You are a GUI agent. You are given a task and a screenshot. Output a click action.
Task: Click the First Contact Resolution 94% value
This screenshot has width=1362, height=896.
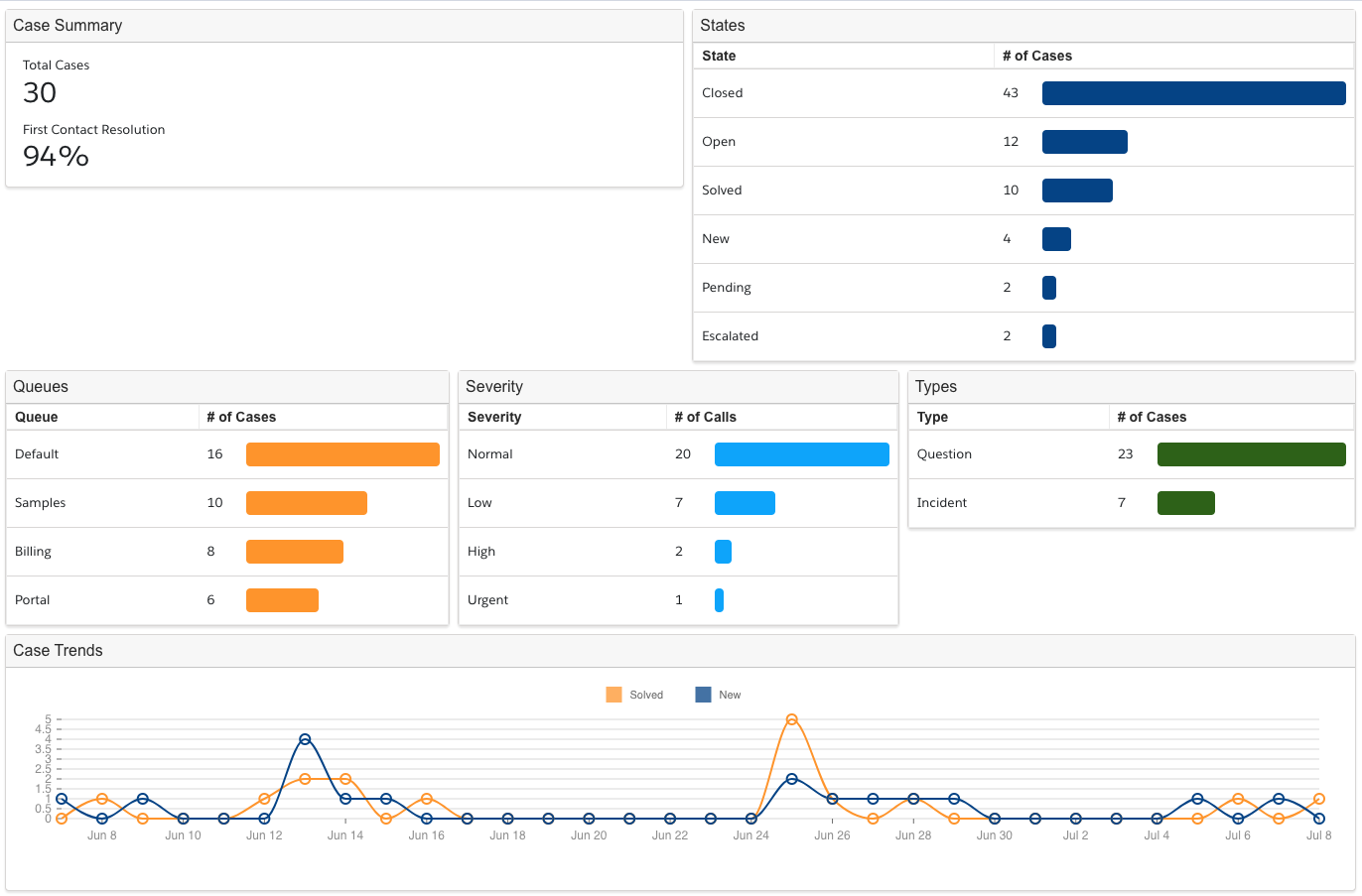tap(56, 156)
